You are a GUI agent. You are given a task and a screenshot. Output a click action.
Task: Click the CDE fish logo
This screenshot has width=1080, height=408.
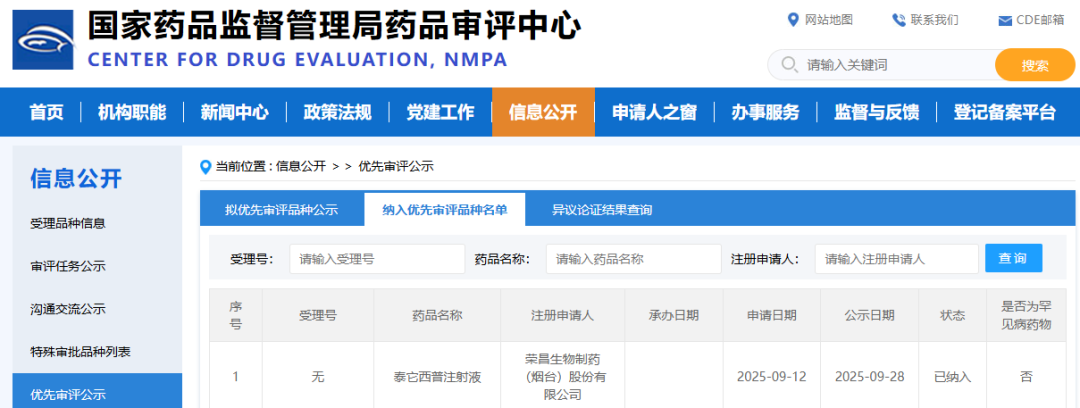point(43,40)
